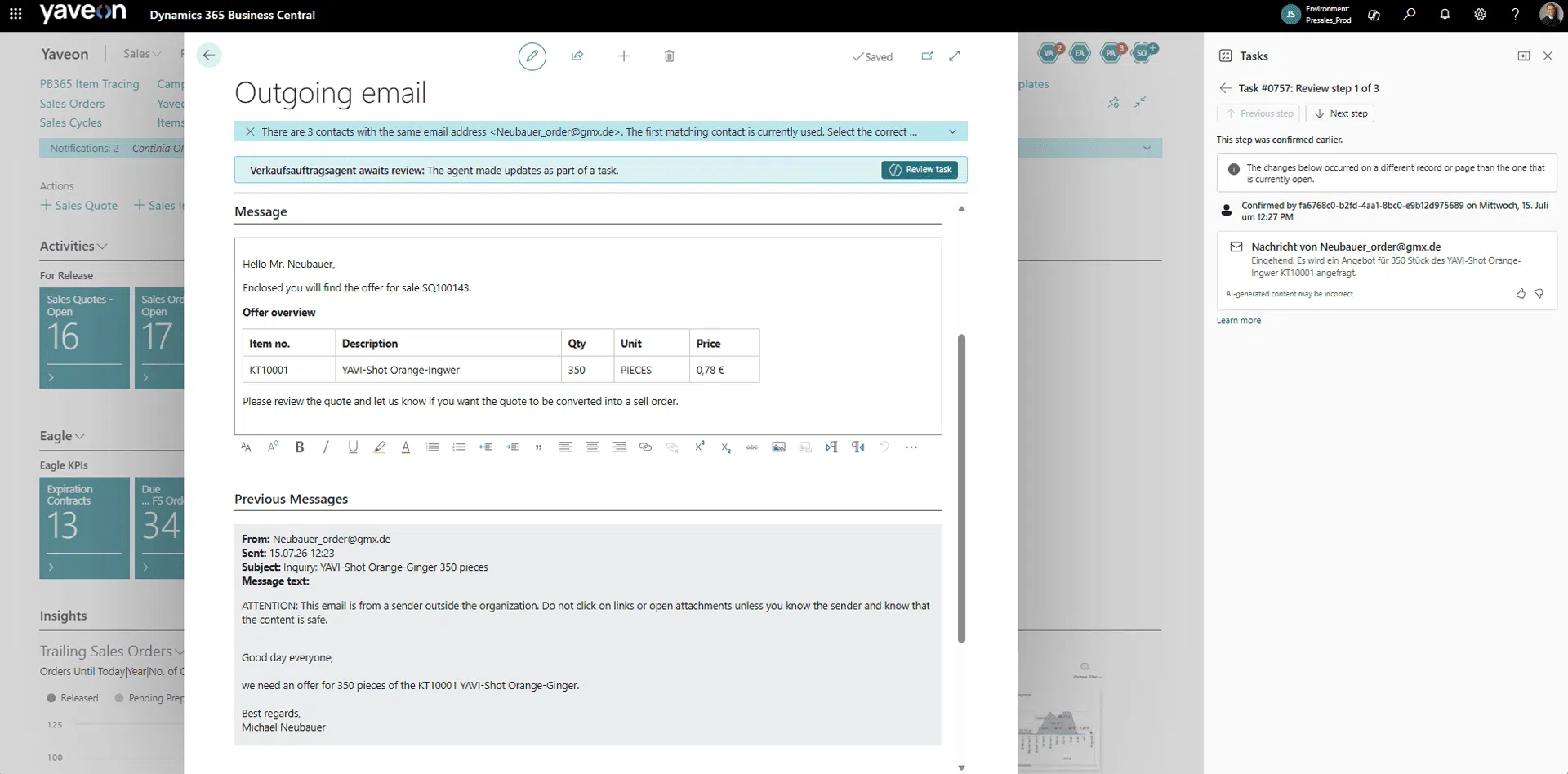Open the font color picker

(x=406, y=447)
